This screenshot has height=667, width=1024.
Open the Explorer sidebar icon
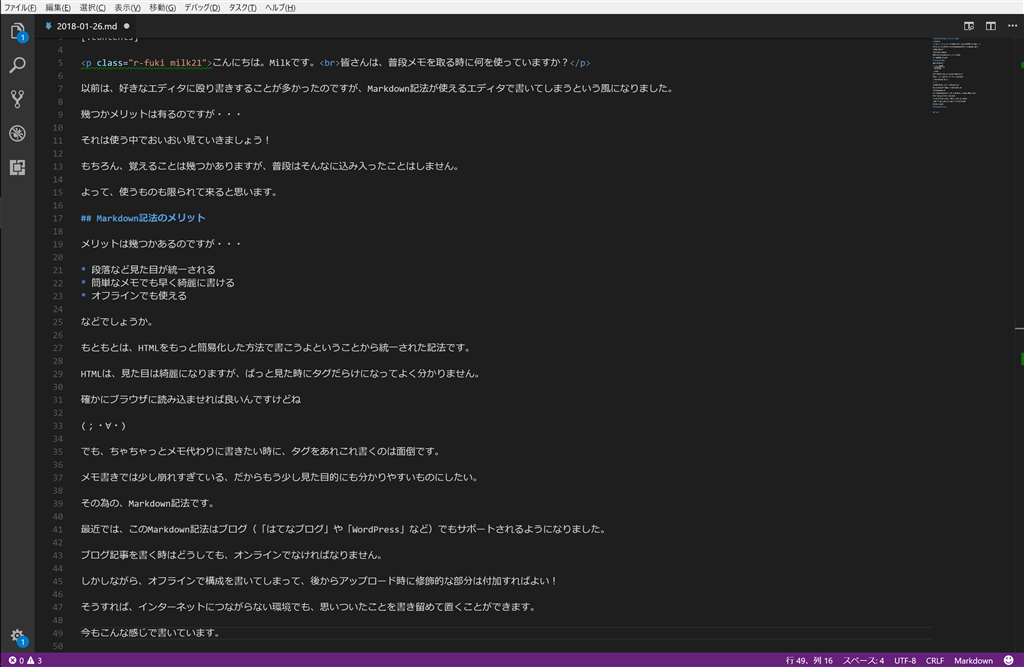(16, 32)
